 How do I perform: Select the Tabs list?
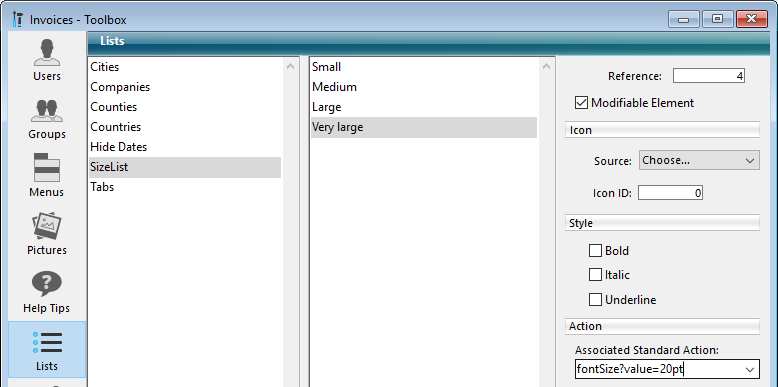185,187
